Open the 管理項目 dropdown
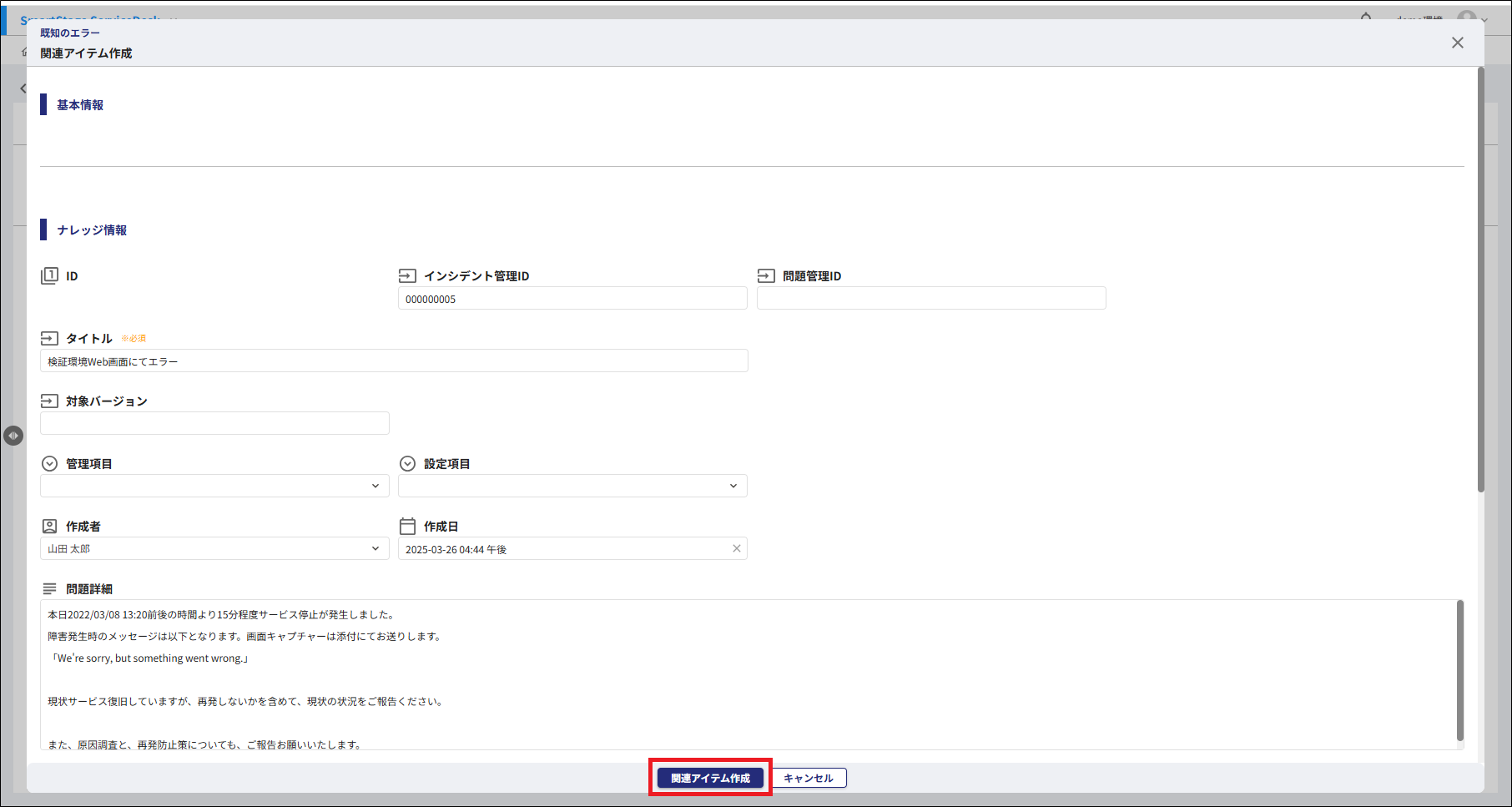The height and width of the screenshot is (807, 1512). 214,486
